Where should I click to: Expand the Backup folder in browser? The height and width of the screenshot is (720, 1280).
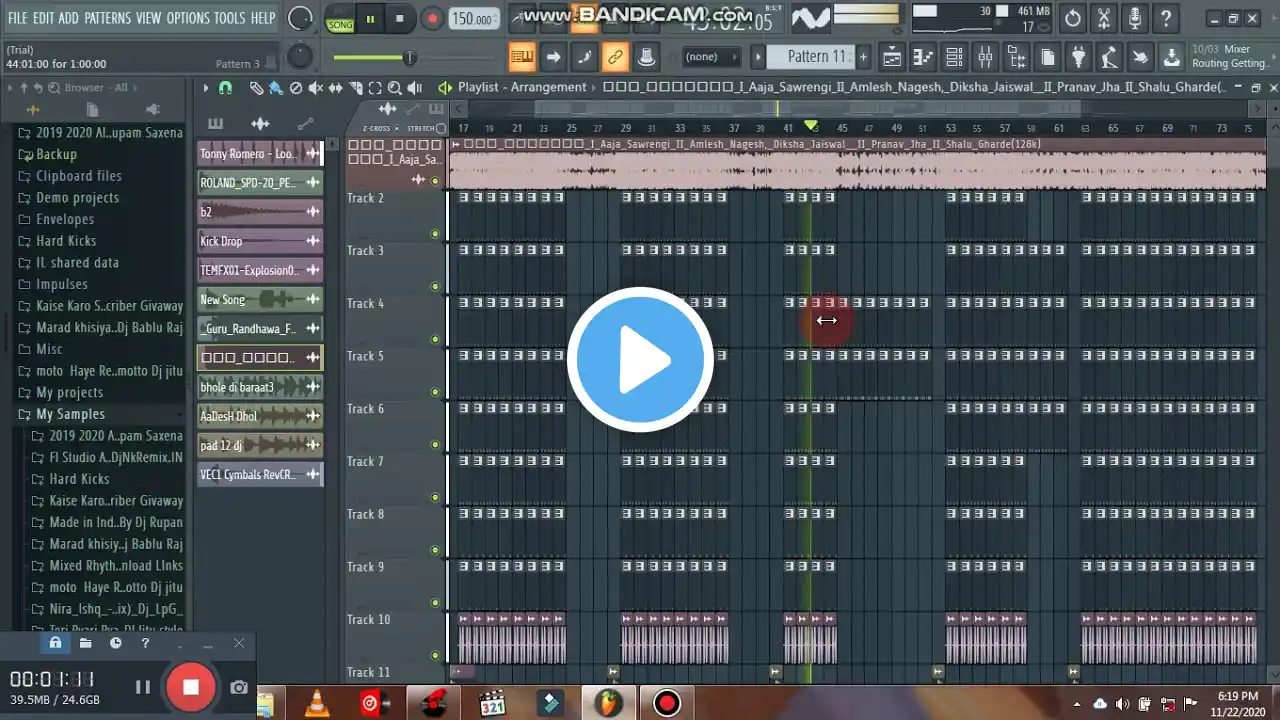click(56, 154)
